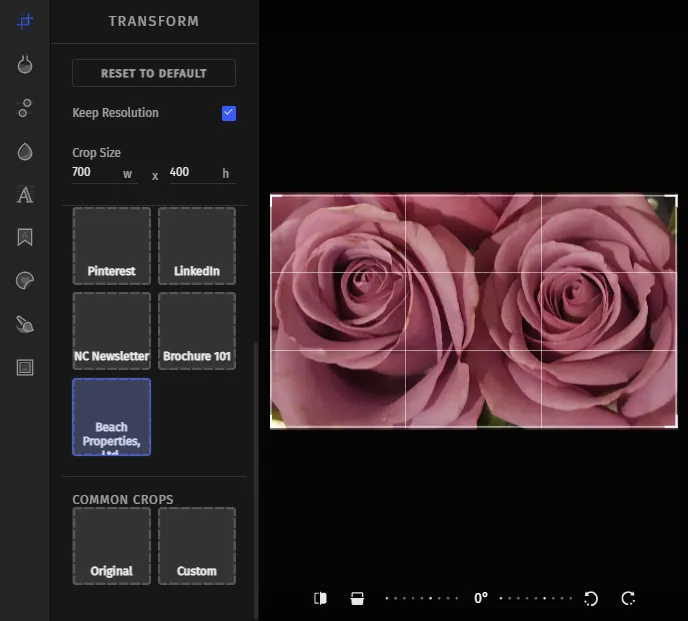688x621 pixels.
Task: Open the Text tool icon
Action: pyautogui.click(x=25, y=194)
